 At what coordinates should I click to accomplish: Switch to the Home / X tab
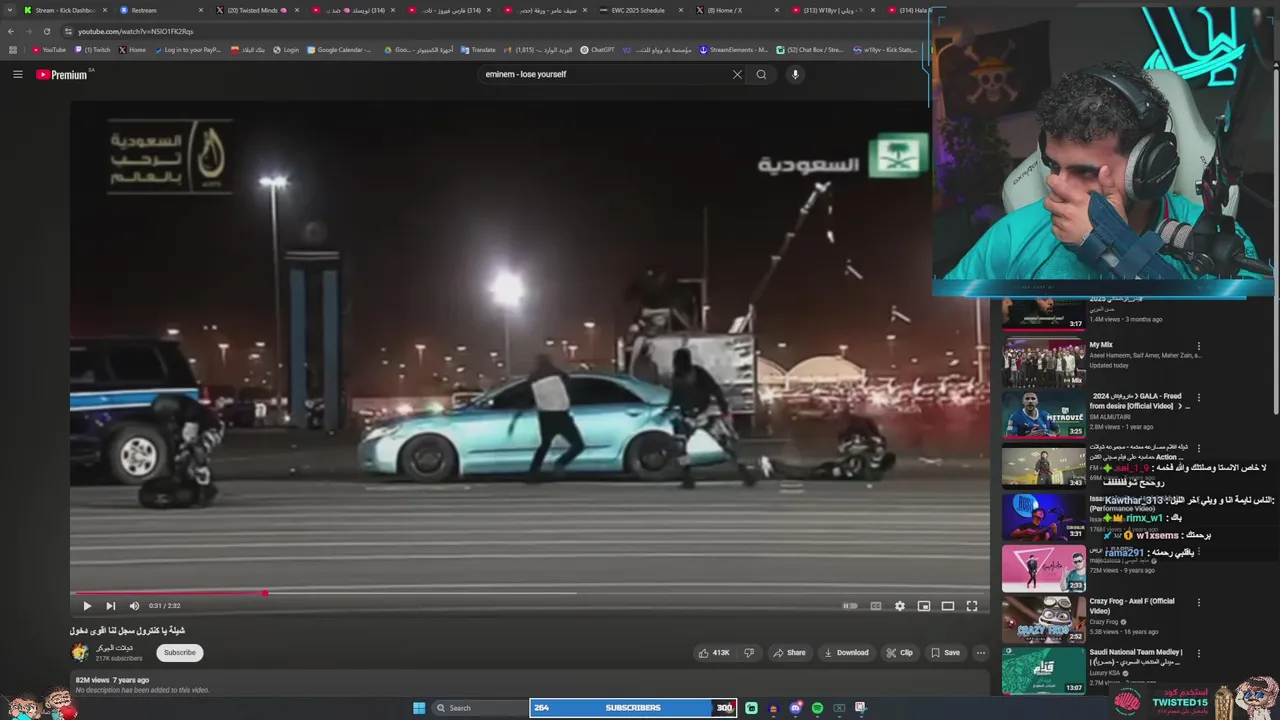coord(736,10)
